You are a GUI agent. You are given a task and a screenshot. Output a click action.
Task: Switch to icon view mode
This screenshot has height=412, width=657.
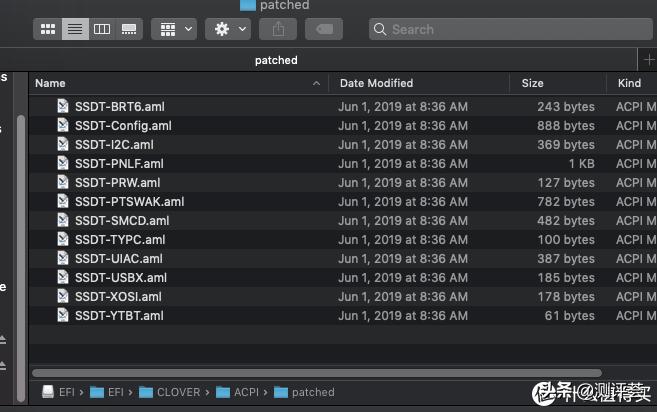coord(47,29)
